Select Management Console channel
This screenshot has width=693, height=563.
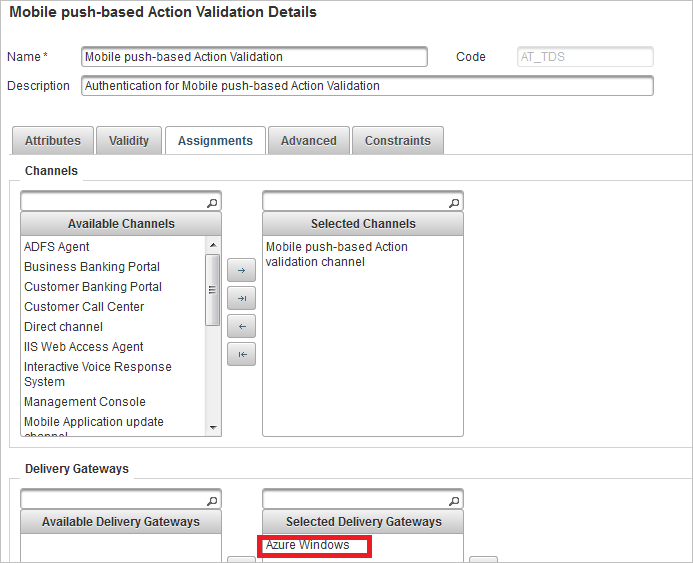[85, 402]
